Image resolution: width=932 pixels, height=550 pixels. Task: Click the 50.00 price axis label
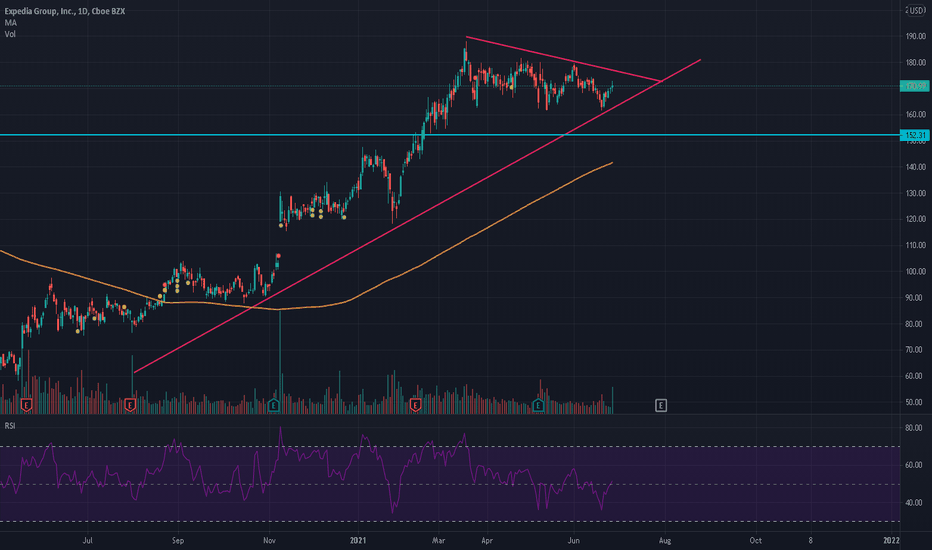pyautogui.click(x=915, y=402)
